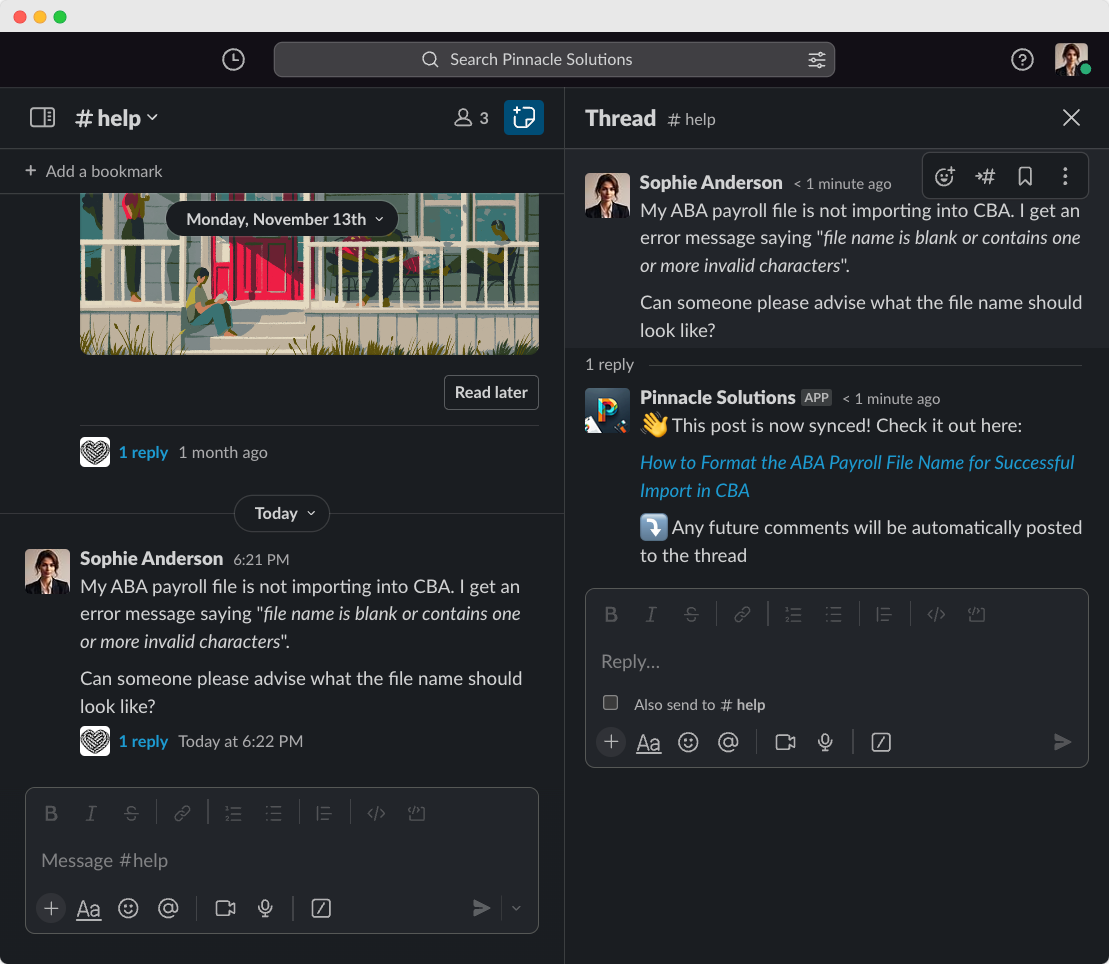Insert blockquote in thread reply editor
The height and width of the screenshot is (964, 1109).
tap(884, 615)
